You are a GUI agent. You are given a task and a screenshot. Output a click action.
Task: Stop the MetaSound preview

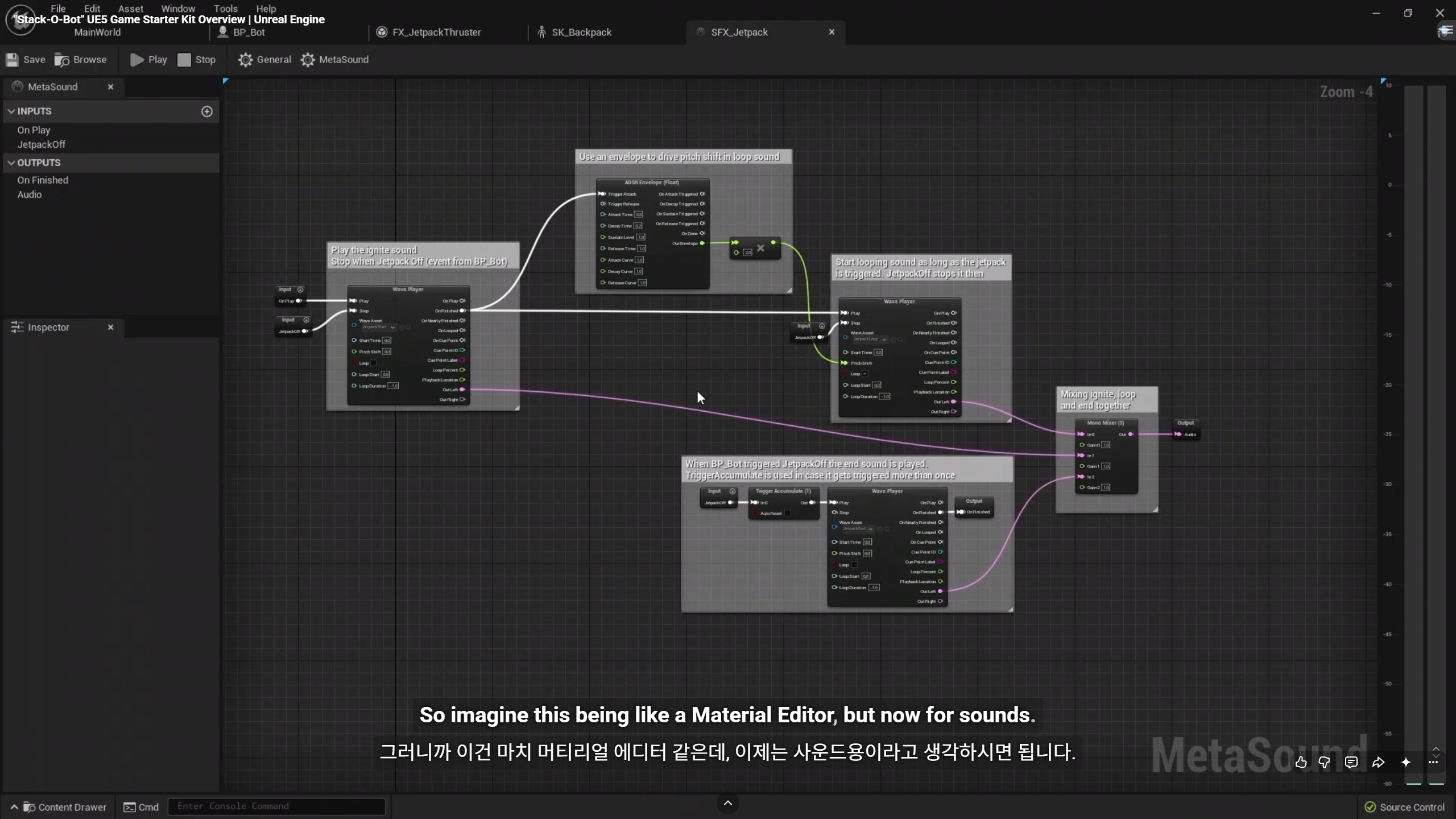[x=197, y=60]
